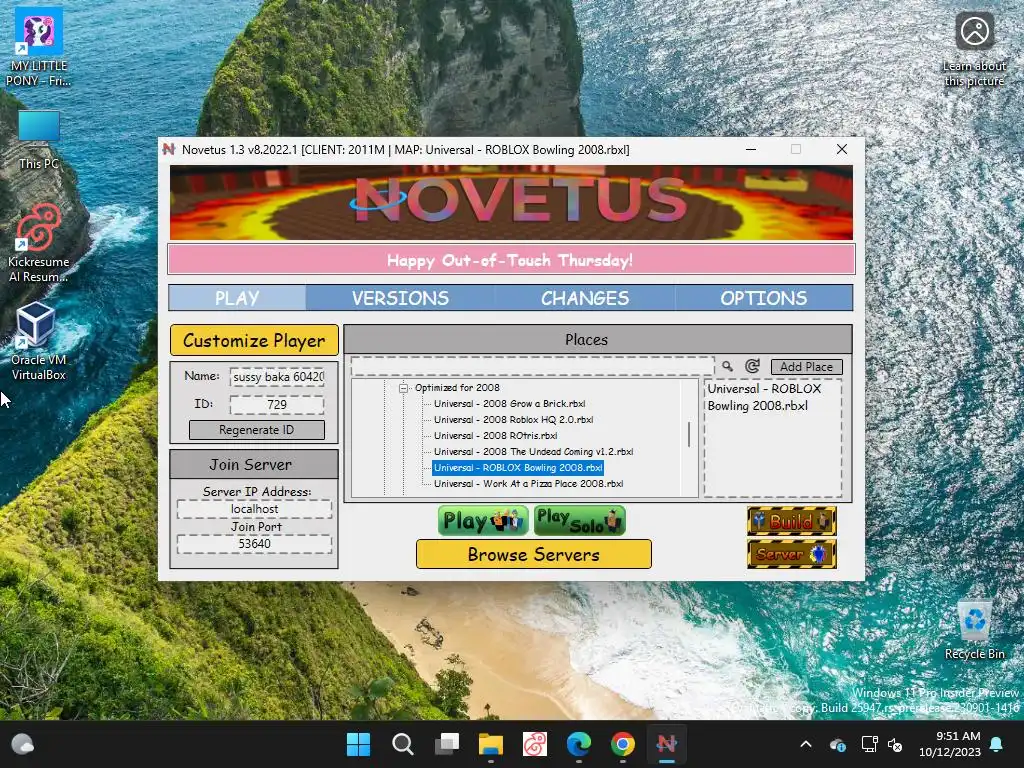Image resolution: width=1024 pixels, height=768 pixels.
Task: Select the This PC desktop icon
Action: [39, 140]
